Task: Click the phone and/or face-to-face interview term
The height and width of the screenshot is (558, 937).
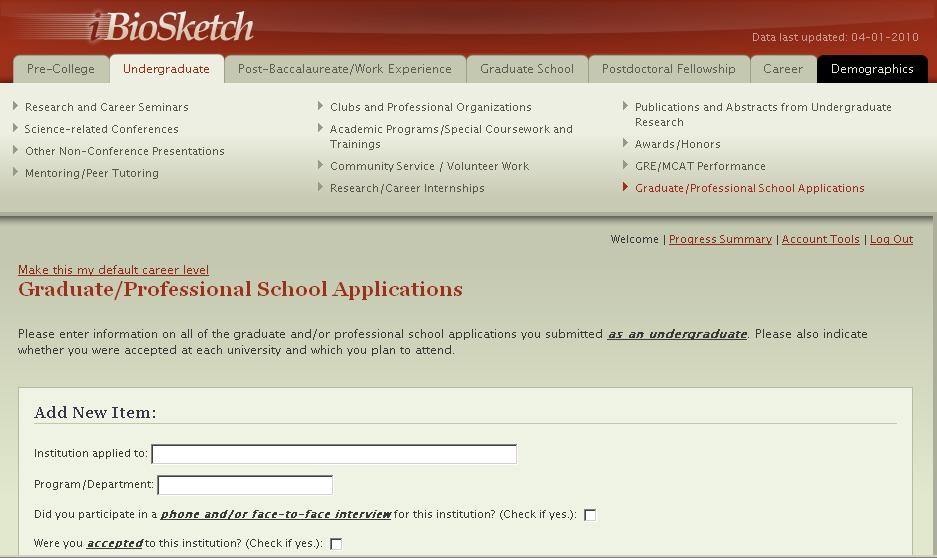Action: tap(275, 514)
